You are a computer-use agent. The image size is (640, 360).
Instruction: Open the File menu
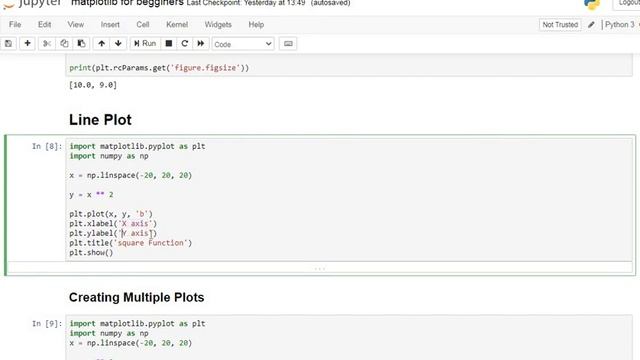[15, 24]
